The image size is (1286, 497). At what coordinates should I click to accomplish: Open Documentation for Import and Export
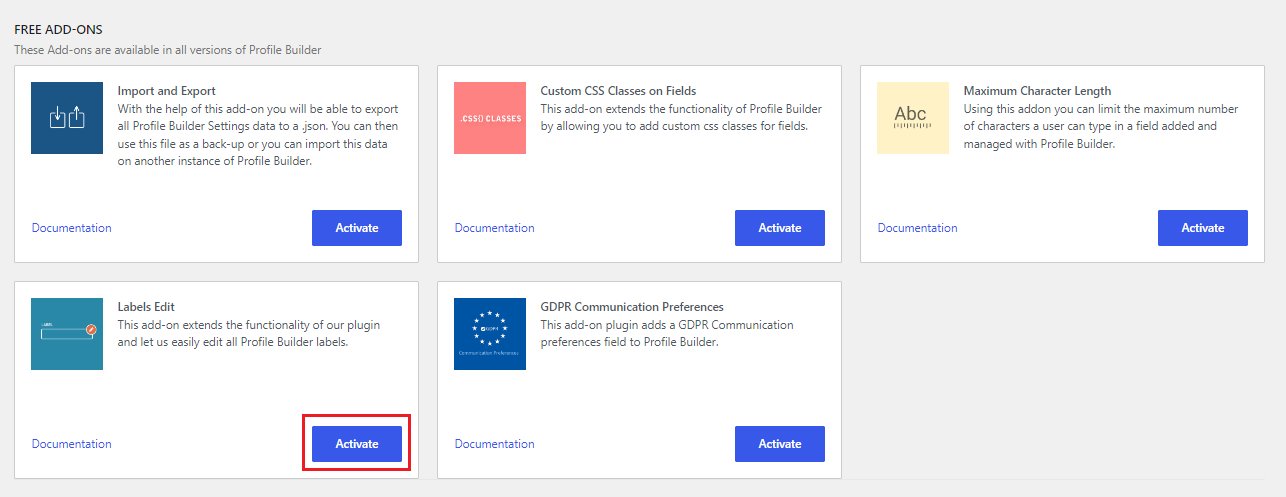coord(72,228)
